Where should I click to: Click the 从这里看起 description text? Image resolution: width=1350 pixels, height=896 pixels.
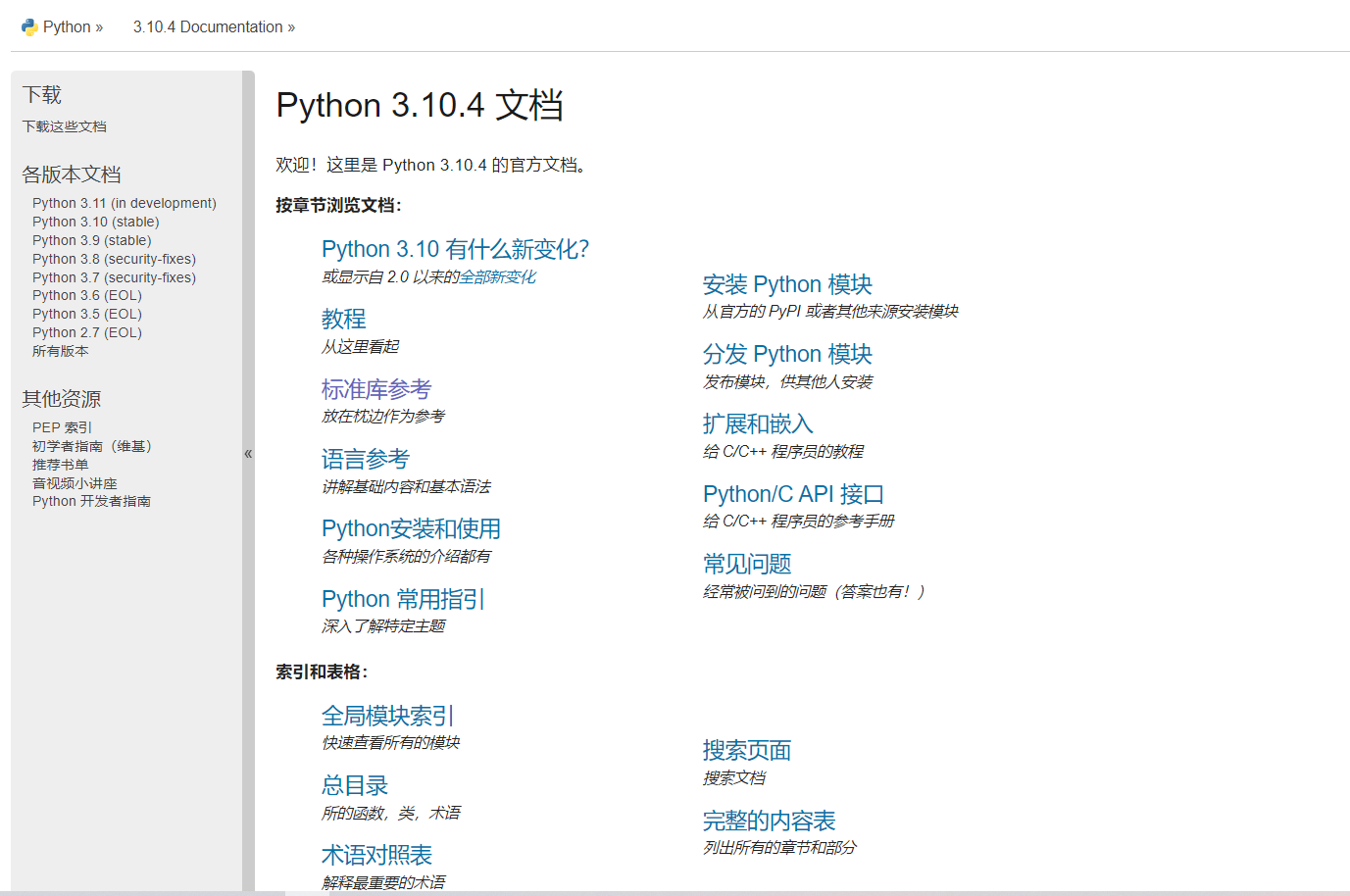coord(361,347)
